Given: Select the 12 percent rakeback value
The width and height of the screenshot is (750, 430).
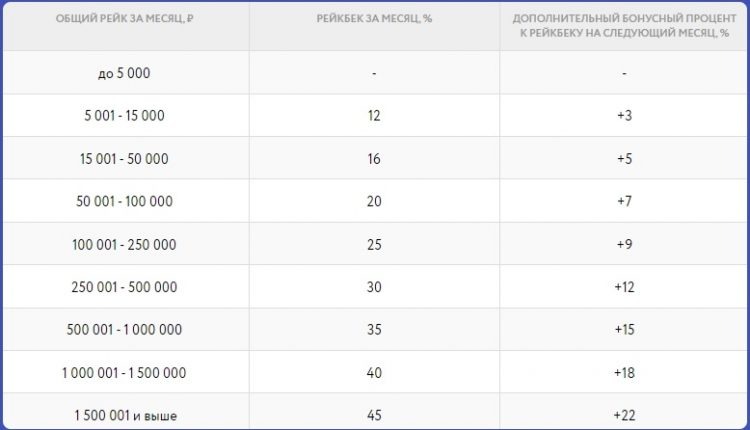Looking at the screenshot, I should tap(374, 116).
